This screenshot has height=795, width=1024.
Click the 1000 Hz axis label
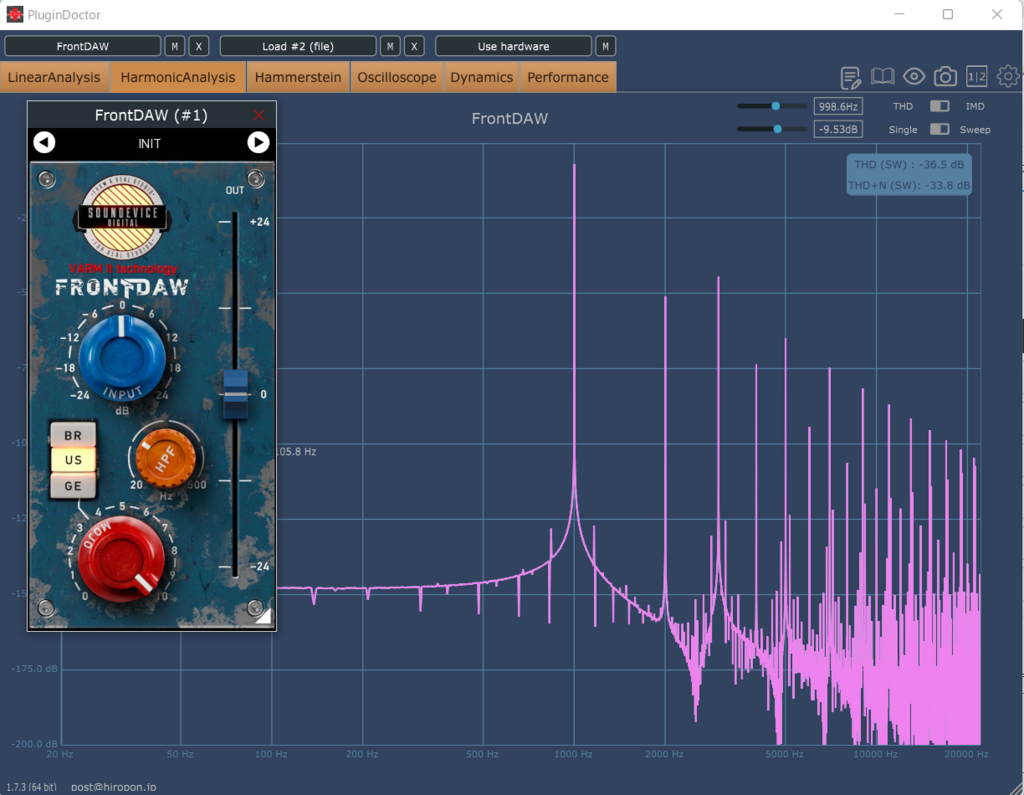tap(573, 754)
